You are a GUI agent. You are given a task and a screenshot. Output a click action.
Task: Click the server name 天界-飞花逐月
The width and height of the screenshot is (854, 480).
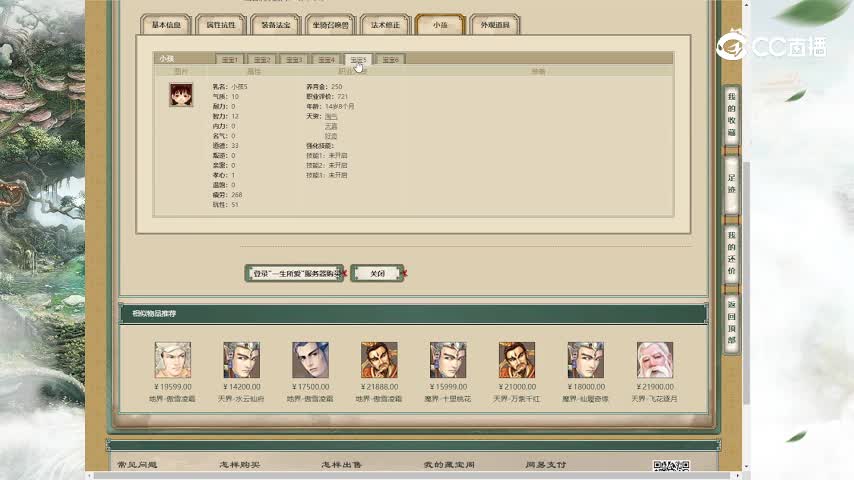pyautogui.click(x=655, y=399)
